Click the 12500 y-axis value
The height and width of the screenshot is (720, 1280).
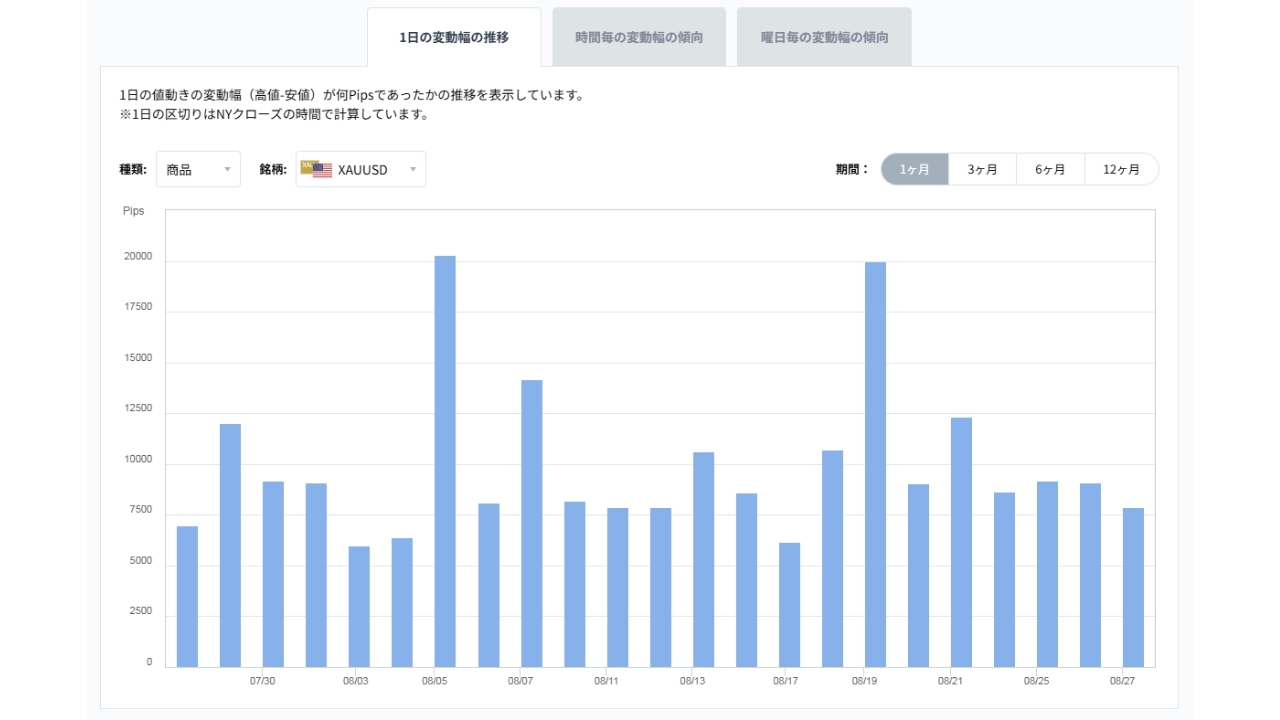136,408
